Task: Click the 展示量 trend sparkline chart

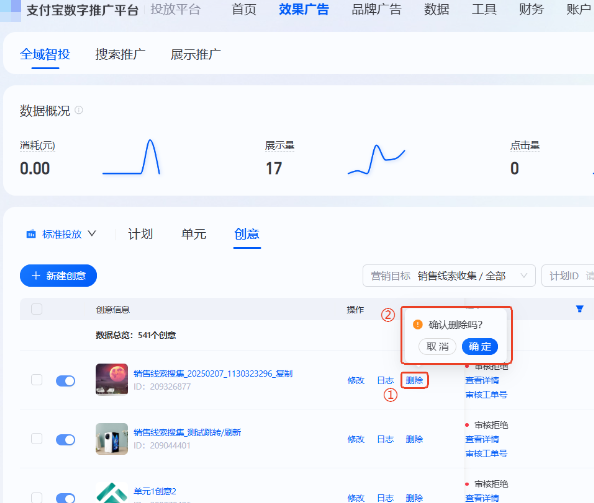Action: tap(377, 159)
